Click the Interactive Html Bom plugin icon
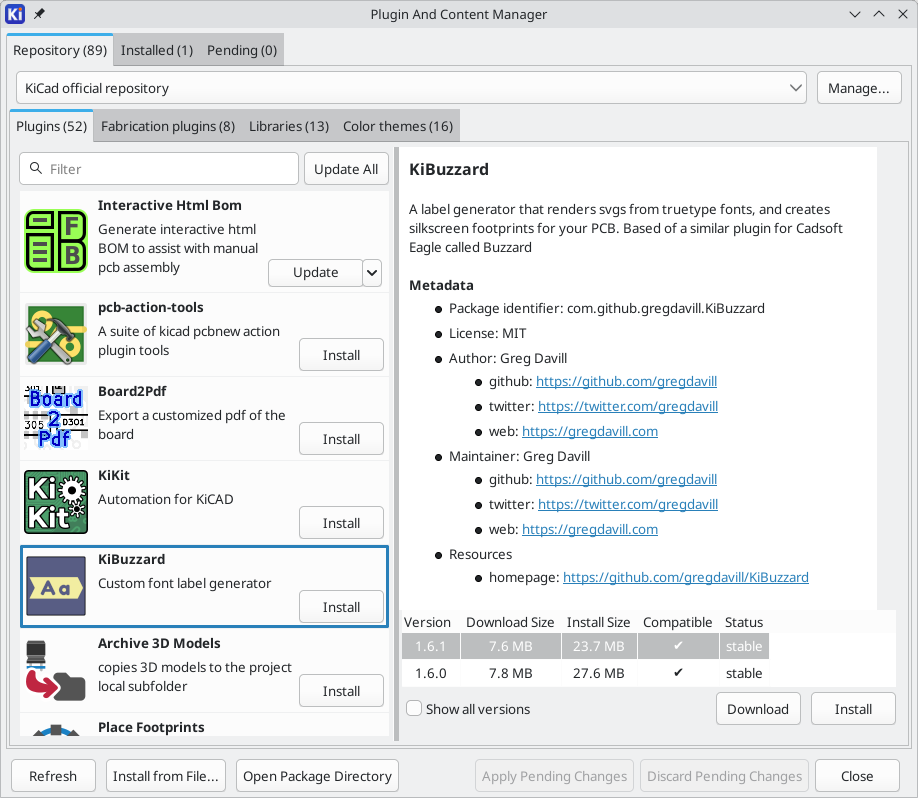This screenshot has width=918, height=798. pyautogui.click(x=55, y=241)
